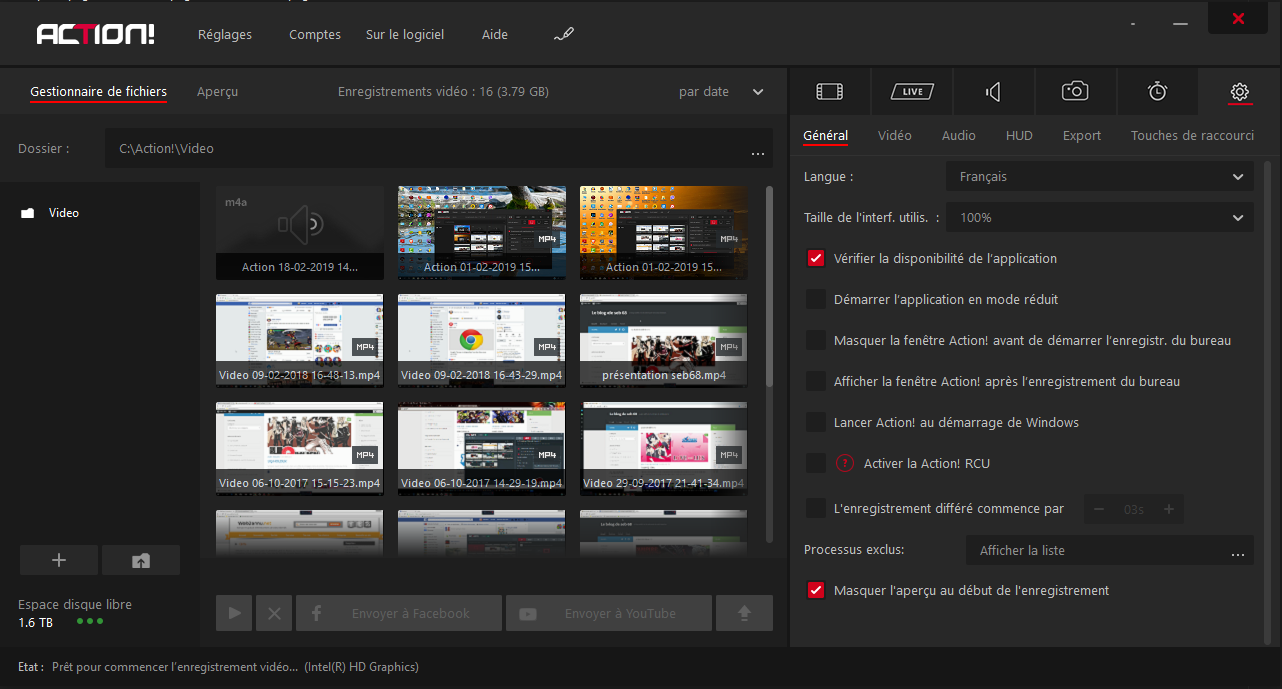Select the thumbnail présentation seb68.mp4
The image size is (1282, 689).
pyautogui.click(x=664, y=340)
